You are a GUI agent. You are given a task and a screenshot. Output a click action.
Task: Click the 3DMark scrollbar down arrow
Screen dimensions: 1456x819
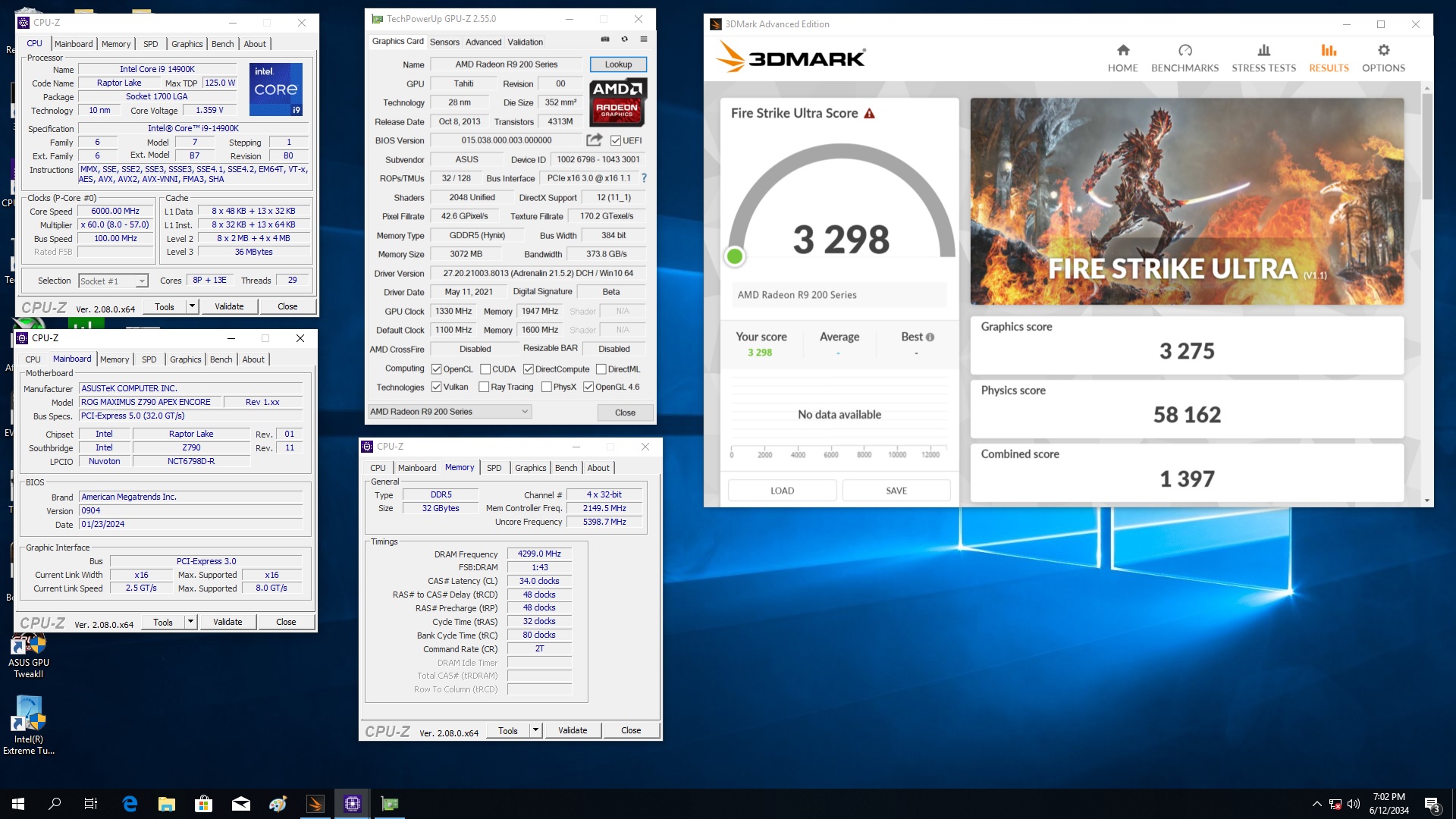(1427, 500)
